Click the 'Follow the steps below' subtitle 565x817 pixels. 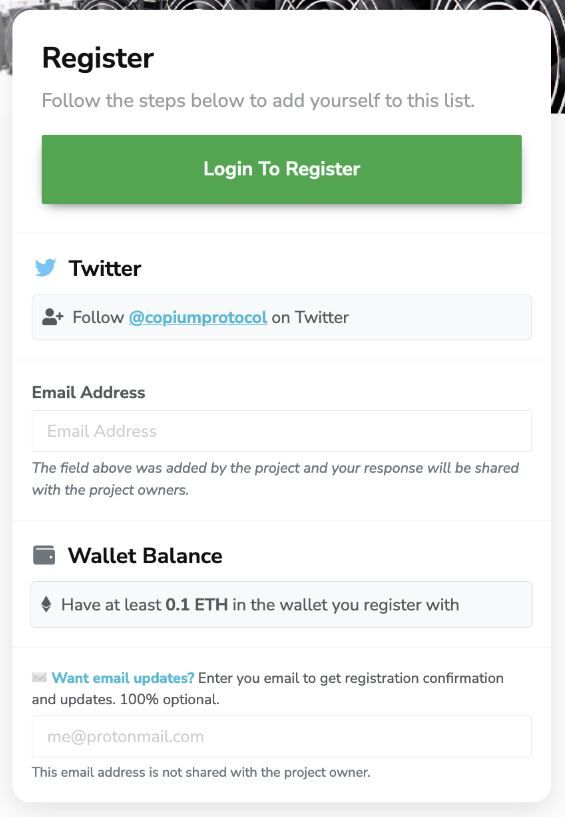point(258,100)
